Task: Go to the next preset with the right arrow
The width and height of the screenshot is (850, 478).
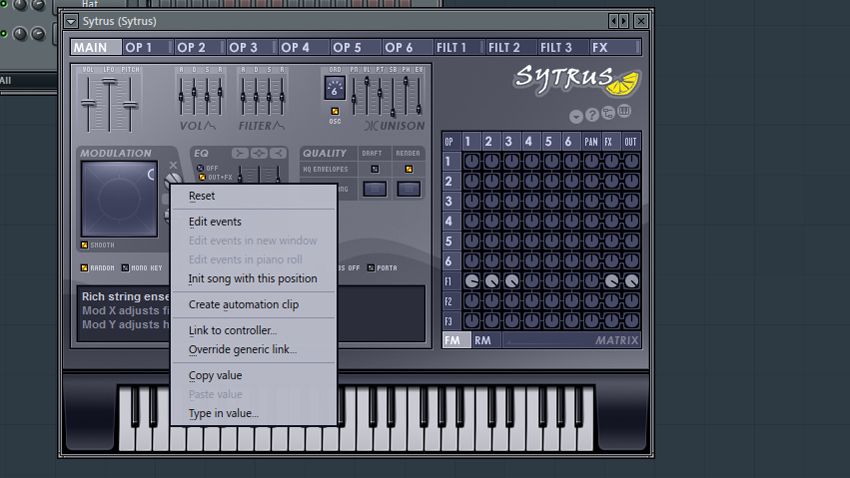Action: [623, 21]
